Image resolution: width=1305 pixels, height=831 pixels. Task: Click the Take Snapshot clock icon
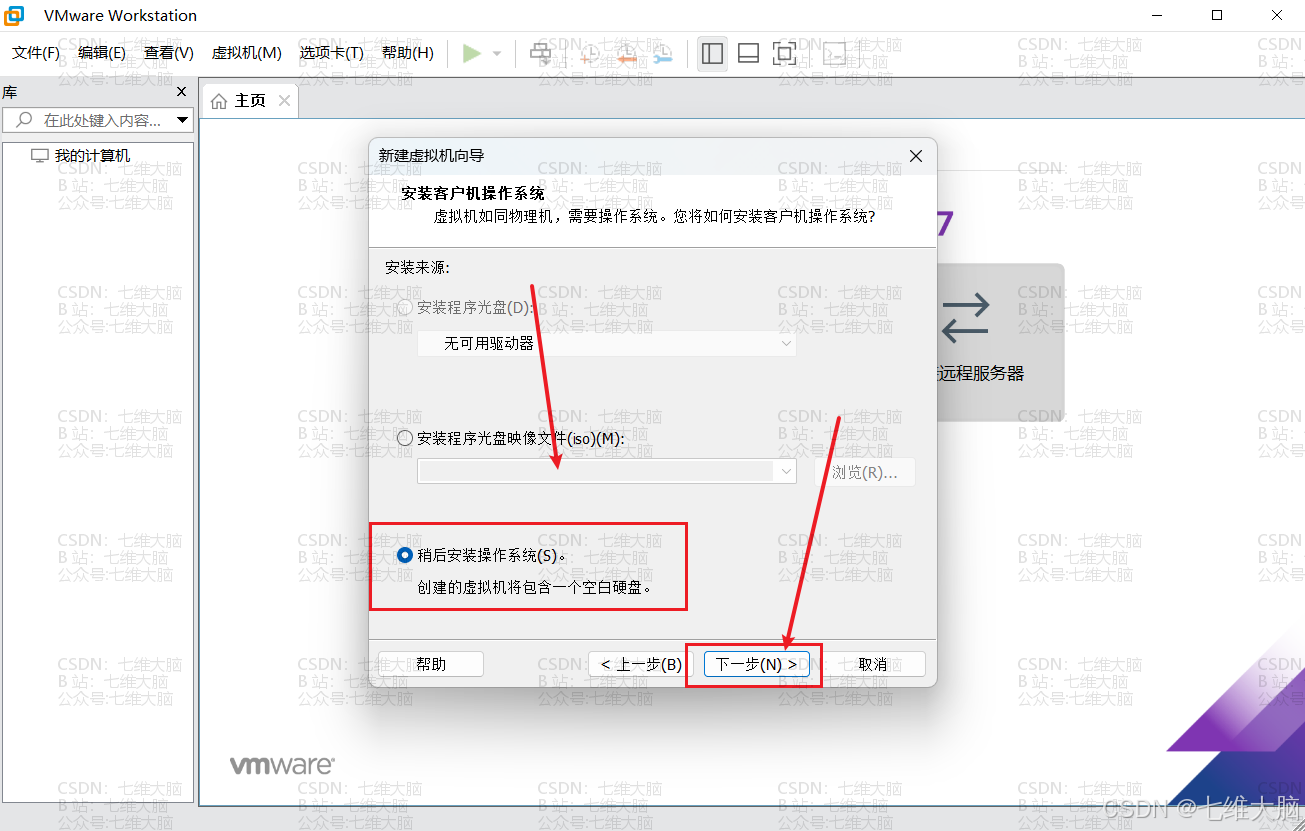click(x=590, y=53)
